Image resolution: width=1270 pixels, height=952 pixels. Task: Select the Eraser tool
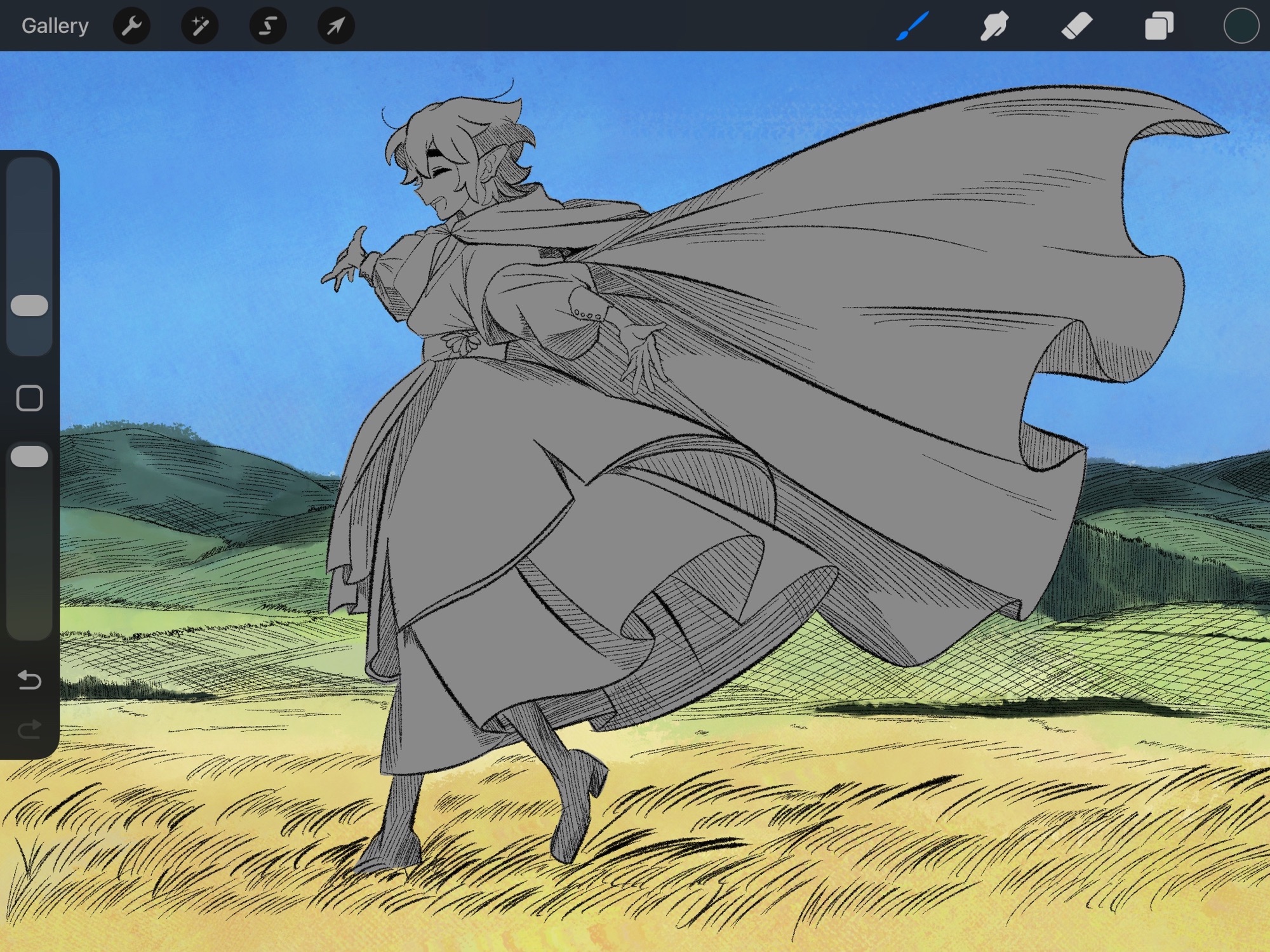pos(1076,26)
